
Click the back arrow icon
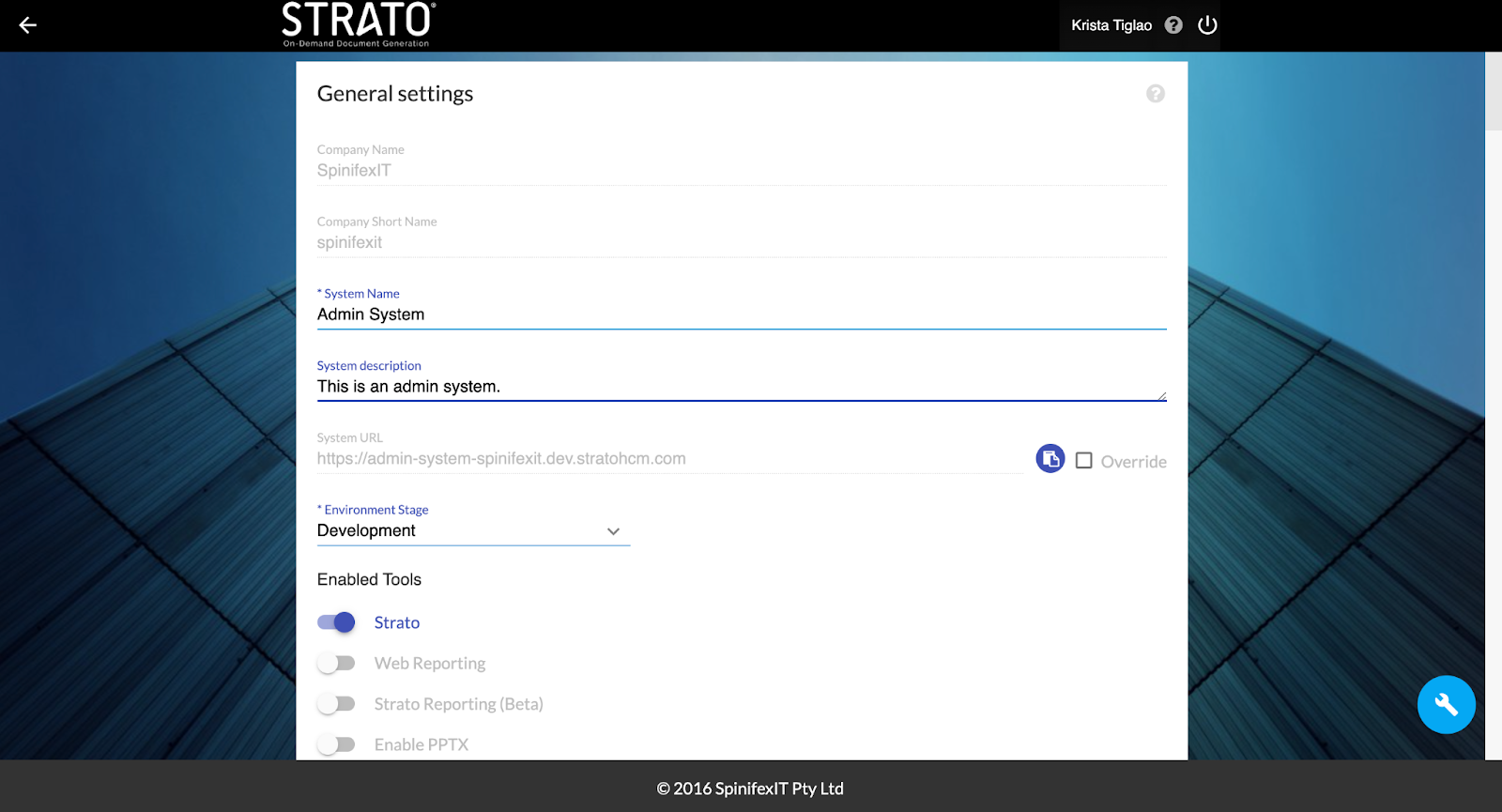pos(28,25)
